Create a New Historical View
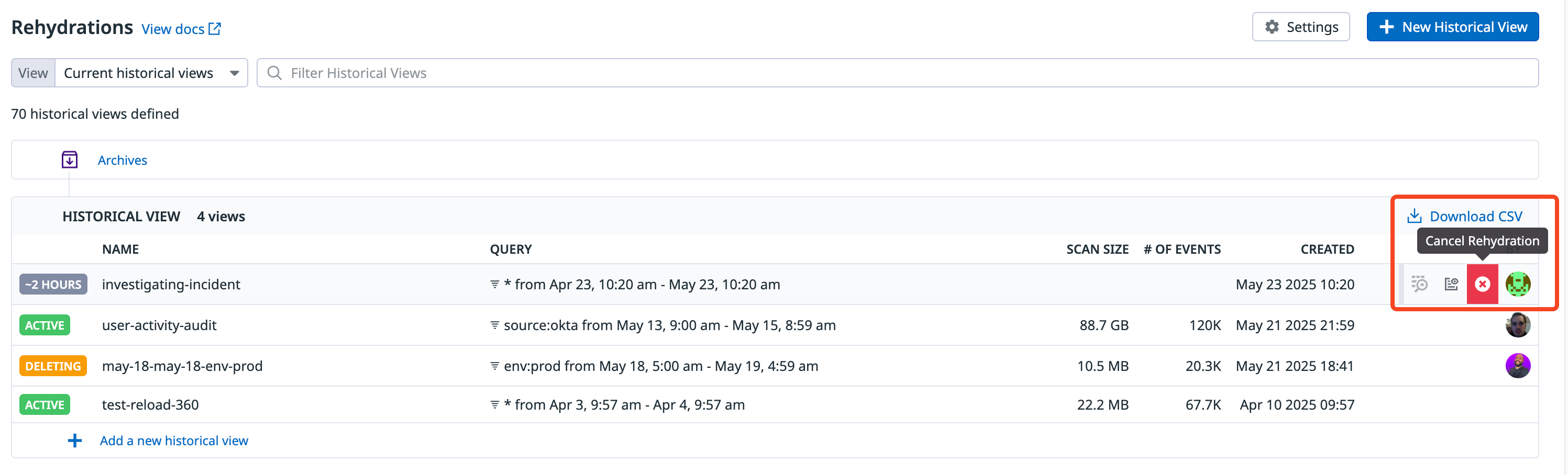This screenshot has height=474, width=1568. click(1452, 27)
